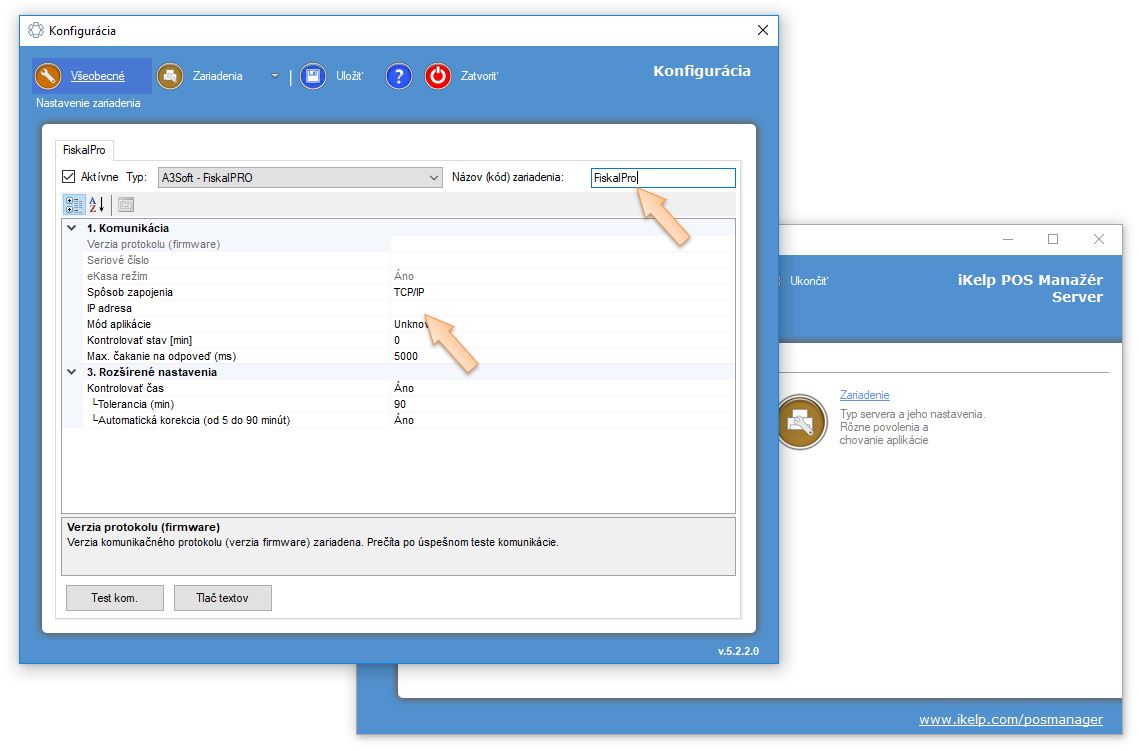Click the Uložiť floppy disk icon
Image resolution: width=1139 pixels, height=751 pixels.
(313, 76)
